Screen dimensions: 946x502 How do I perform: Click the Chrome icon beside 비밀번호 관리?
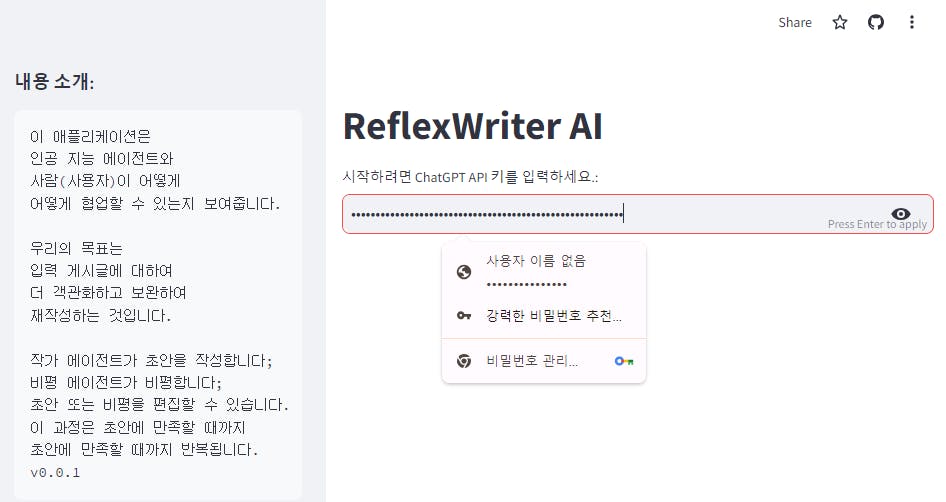[464, 361]
